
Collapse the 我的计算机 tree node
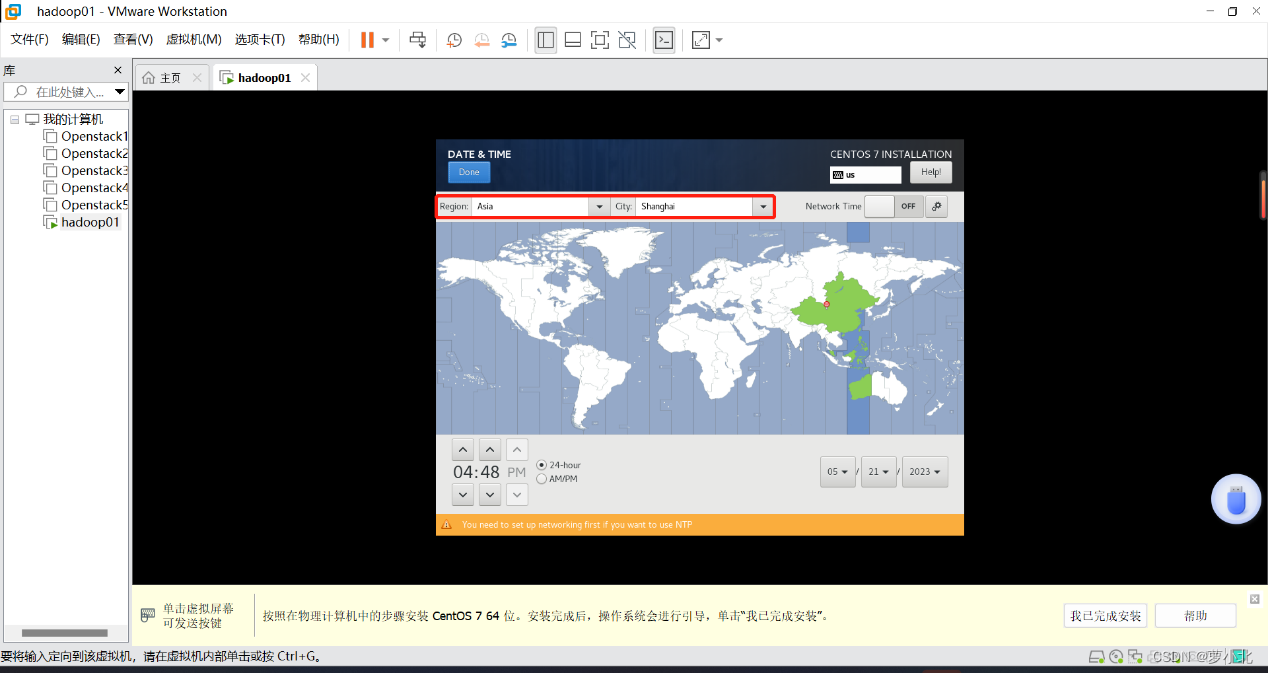(x=15, y=119)
